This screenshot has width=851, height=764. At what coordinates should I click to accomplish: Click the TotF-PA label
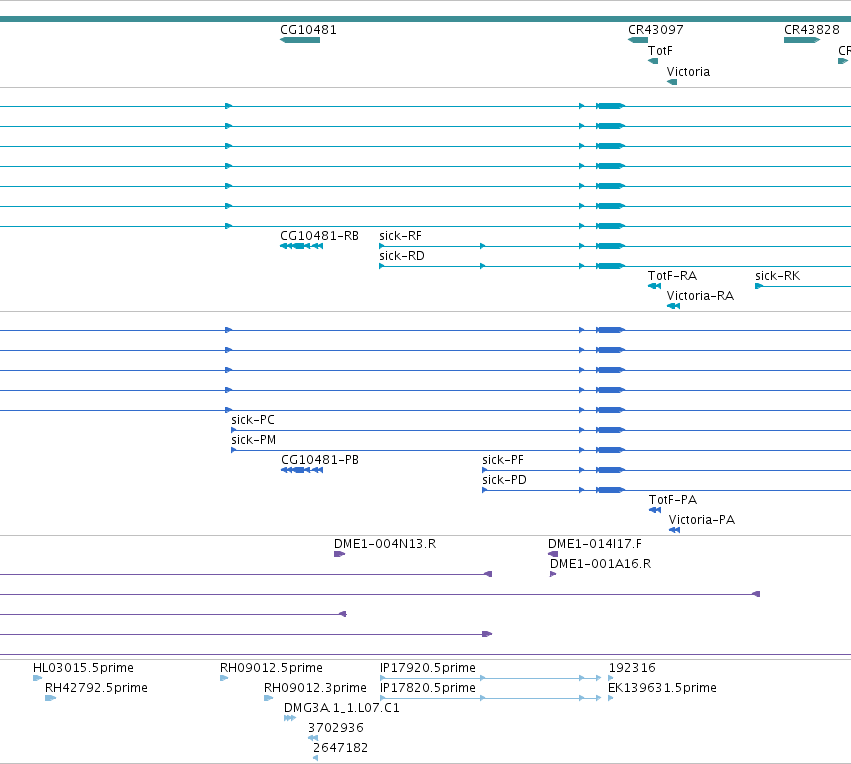673,500
